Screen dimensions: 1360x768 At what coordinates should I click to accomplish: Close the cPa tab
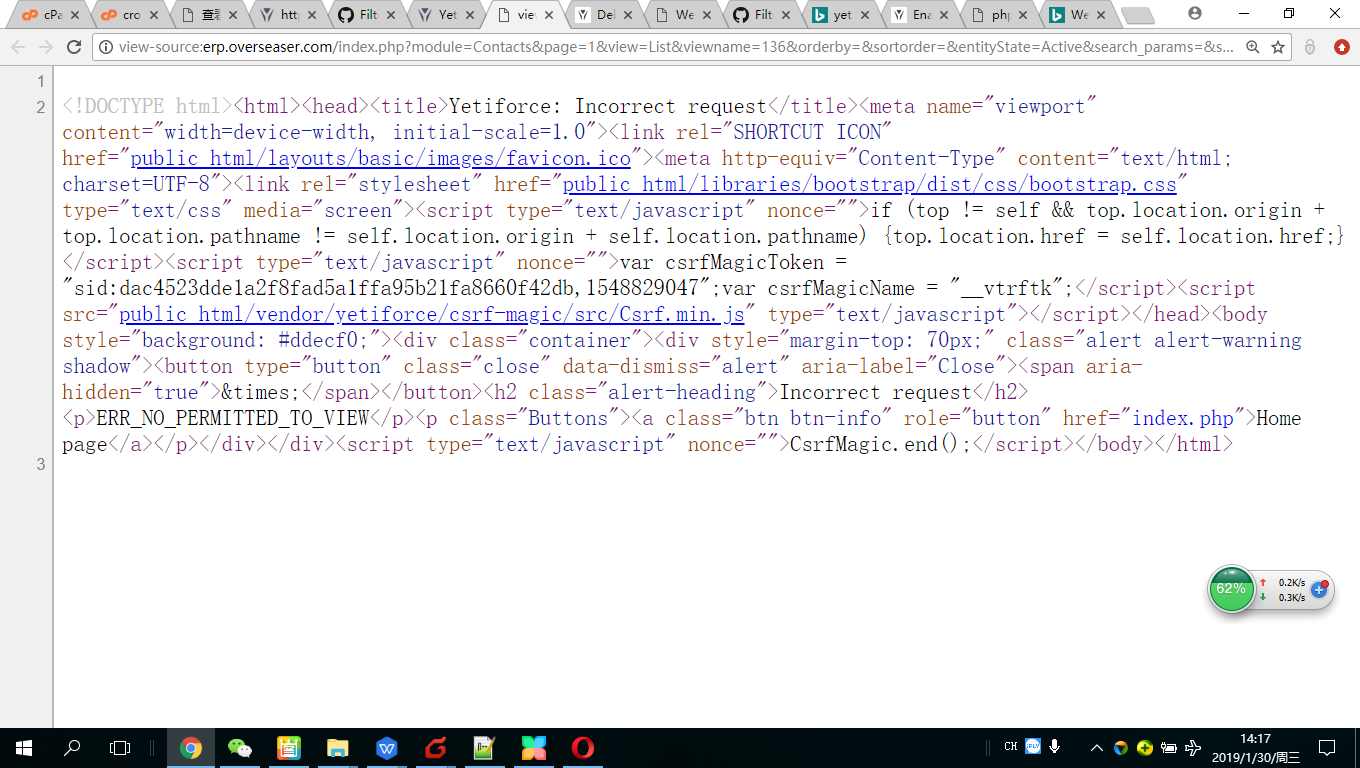coord(74,15)
